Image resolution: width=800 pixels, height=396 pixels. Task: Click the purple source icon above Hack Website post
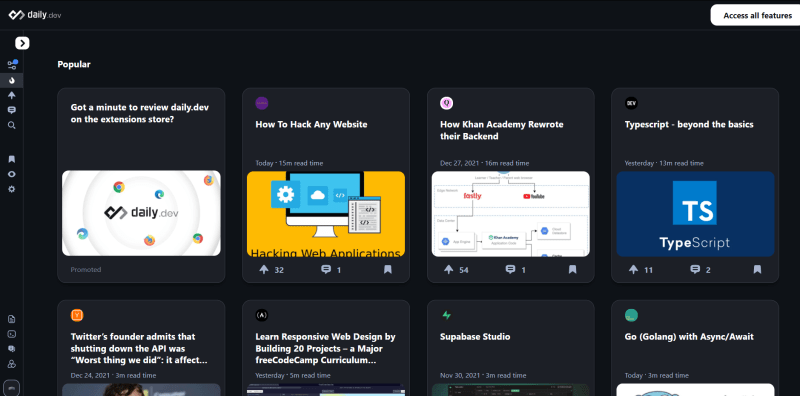(262, 103)
